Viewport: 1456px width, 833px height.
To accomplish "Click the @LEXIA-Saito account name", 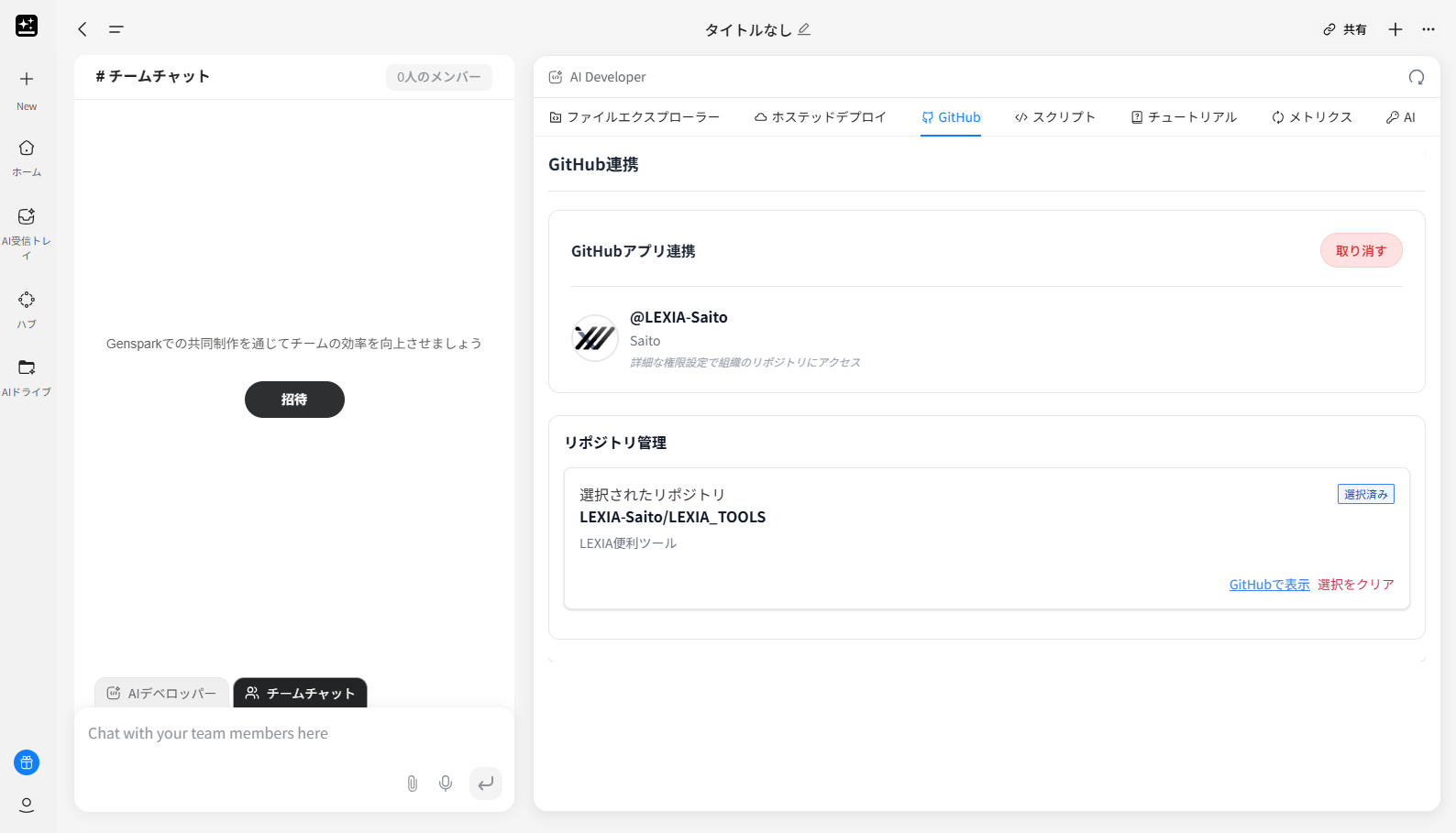I will click(678, 317).
